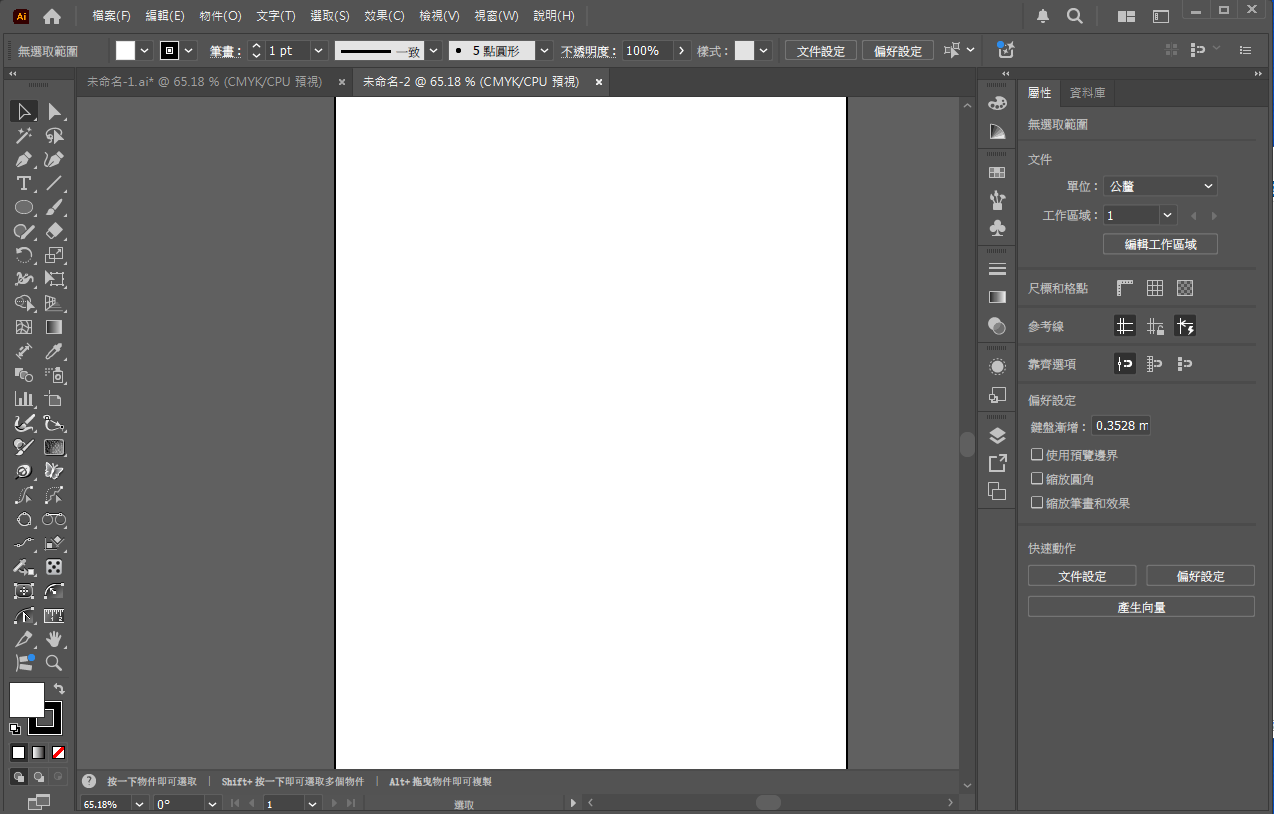The image size is (1274, 814).
Task: Select the Hand tool
Action: [54, 639]
